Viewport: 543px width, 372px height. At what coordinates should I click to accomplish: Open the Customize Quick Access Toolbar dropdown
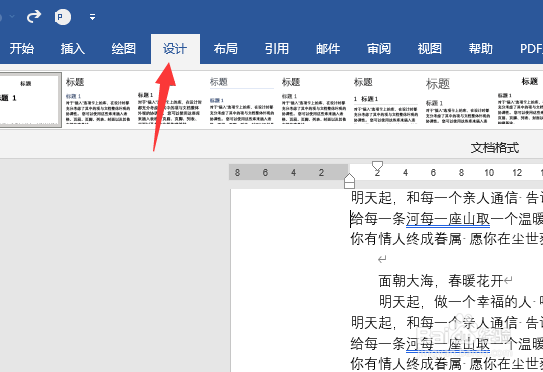(92, 17)
